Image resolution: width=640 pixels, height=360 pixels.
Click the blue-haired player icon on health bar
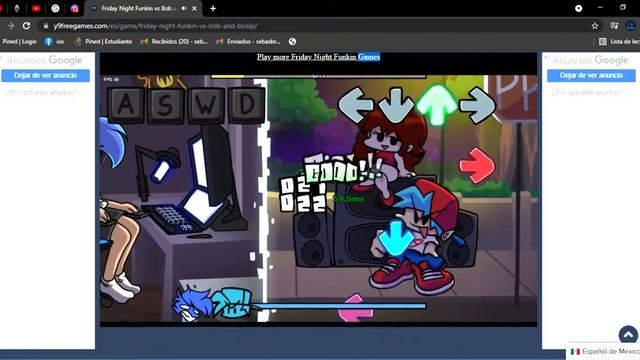click(x=191, y=304)
